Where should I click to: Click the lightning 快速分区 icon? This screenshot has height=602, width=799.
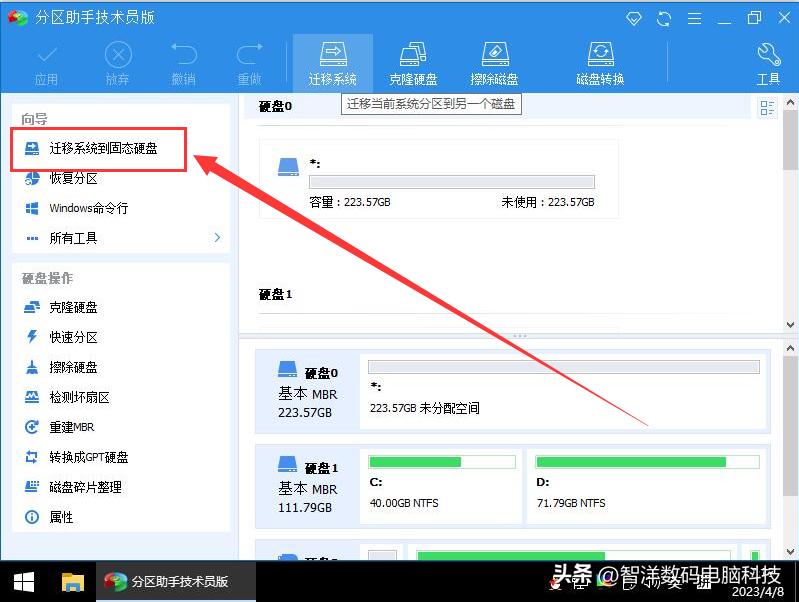pos(32,337)
